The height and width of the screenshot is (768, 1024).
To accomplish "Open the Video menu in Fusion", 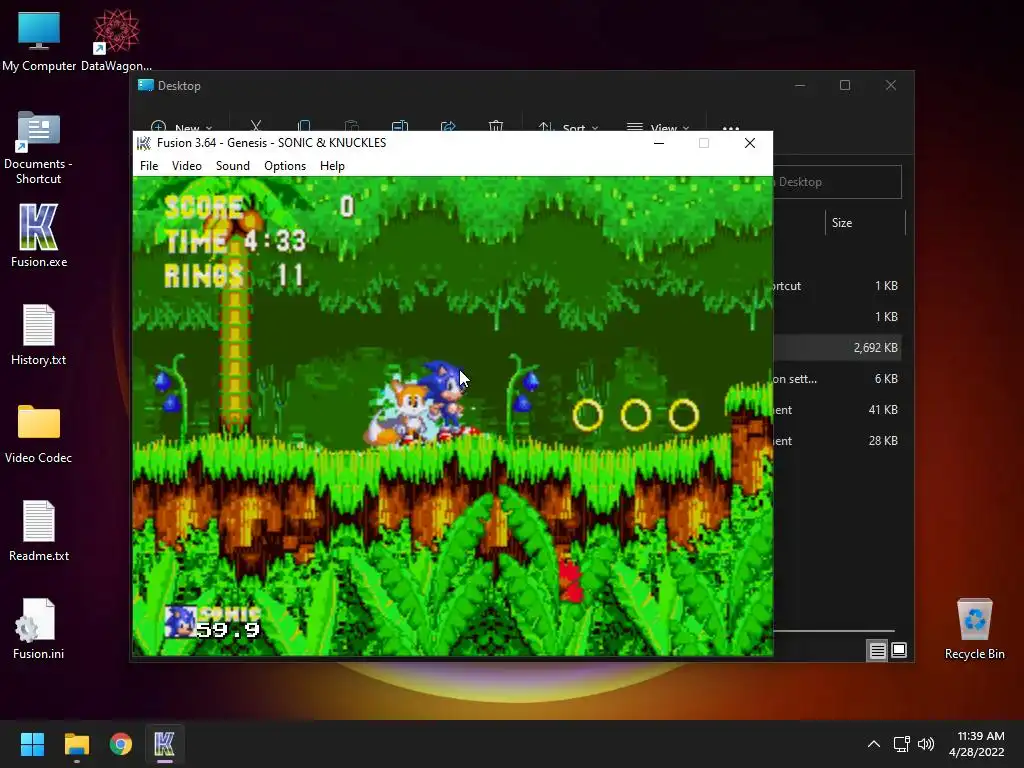I will coord(187,166).
